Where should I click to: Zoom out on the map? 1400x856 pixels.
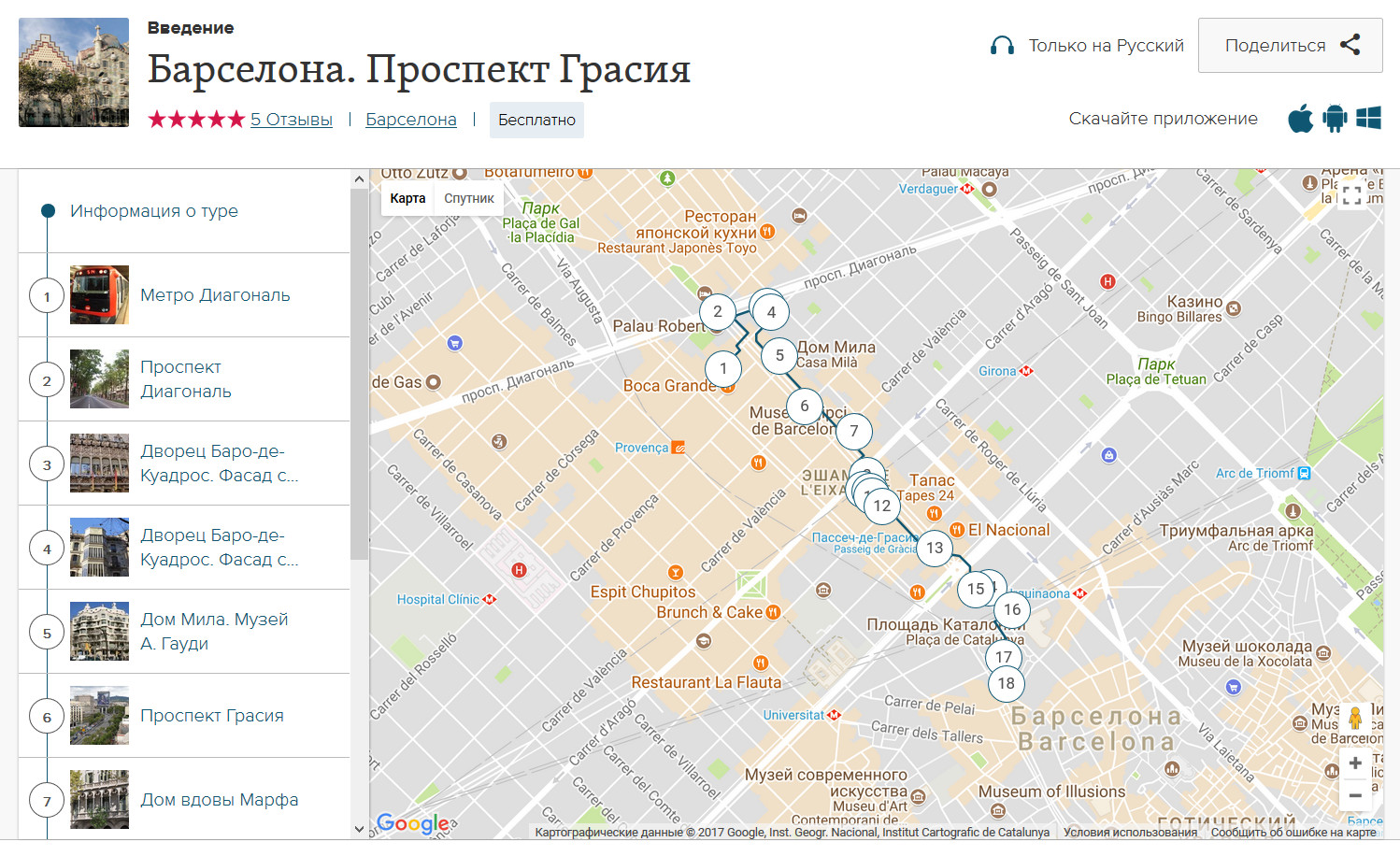[x=1355, y=795]
